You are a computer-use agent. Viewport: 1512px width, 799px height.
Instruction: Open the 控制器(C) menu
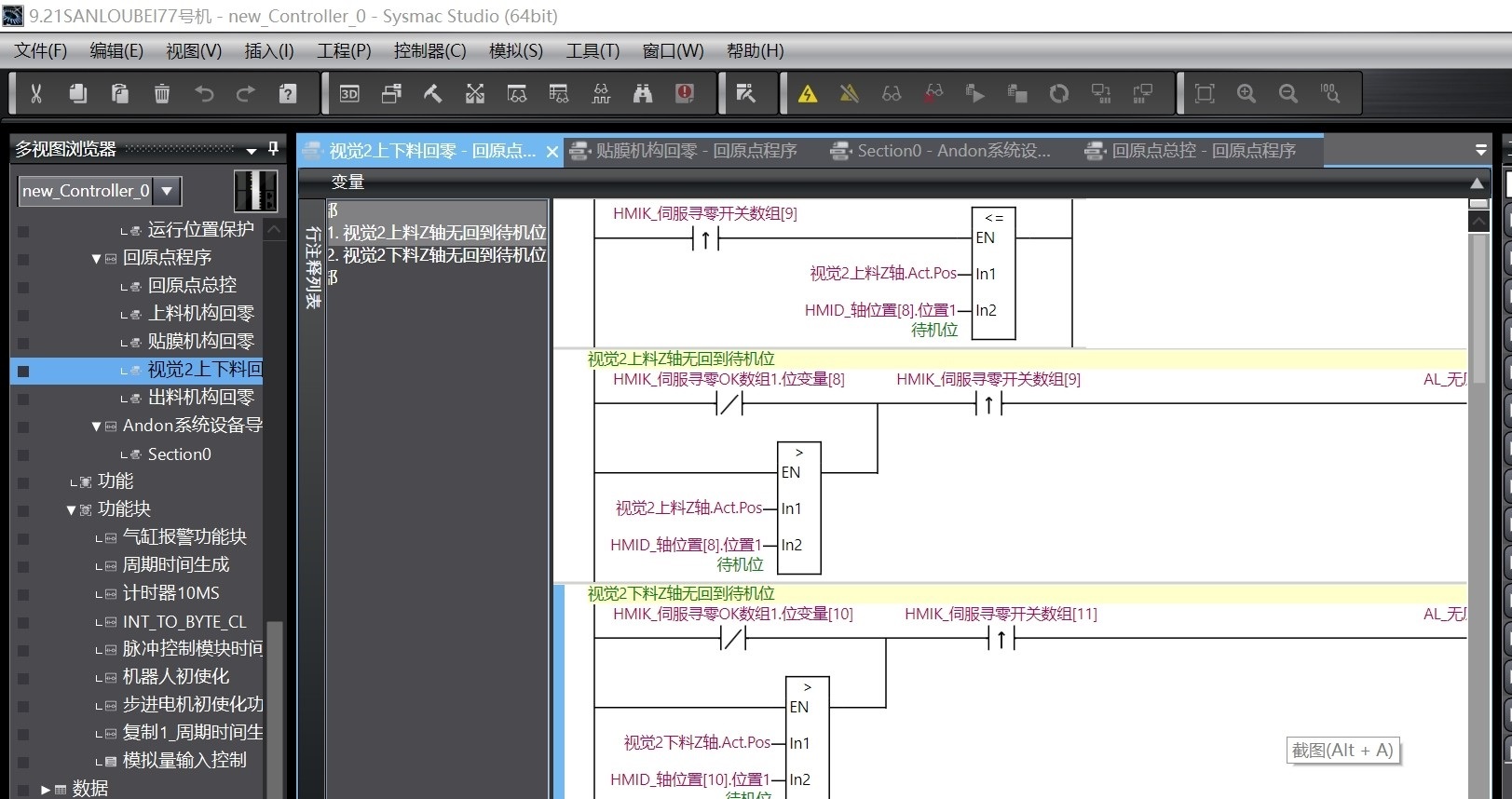(x=430, y=51)
